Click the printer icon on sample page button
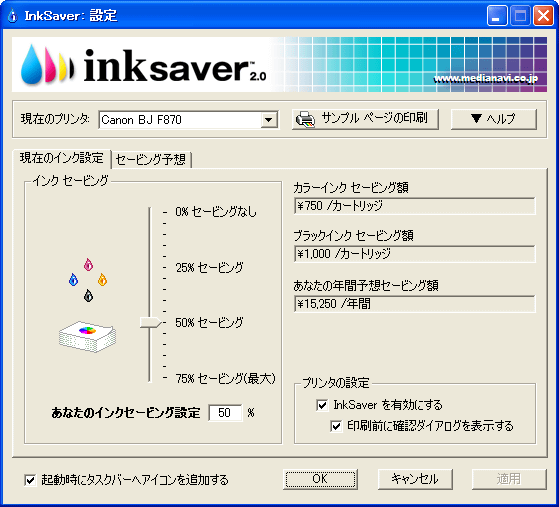Screen dimensions: 559x507 tap(306, 119)
